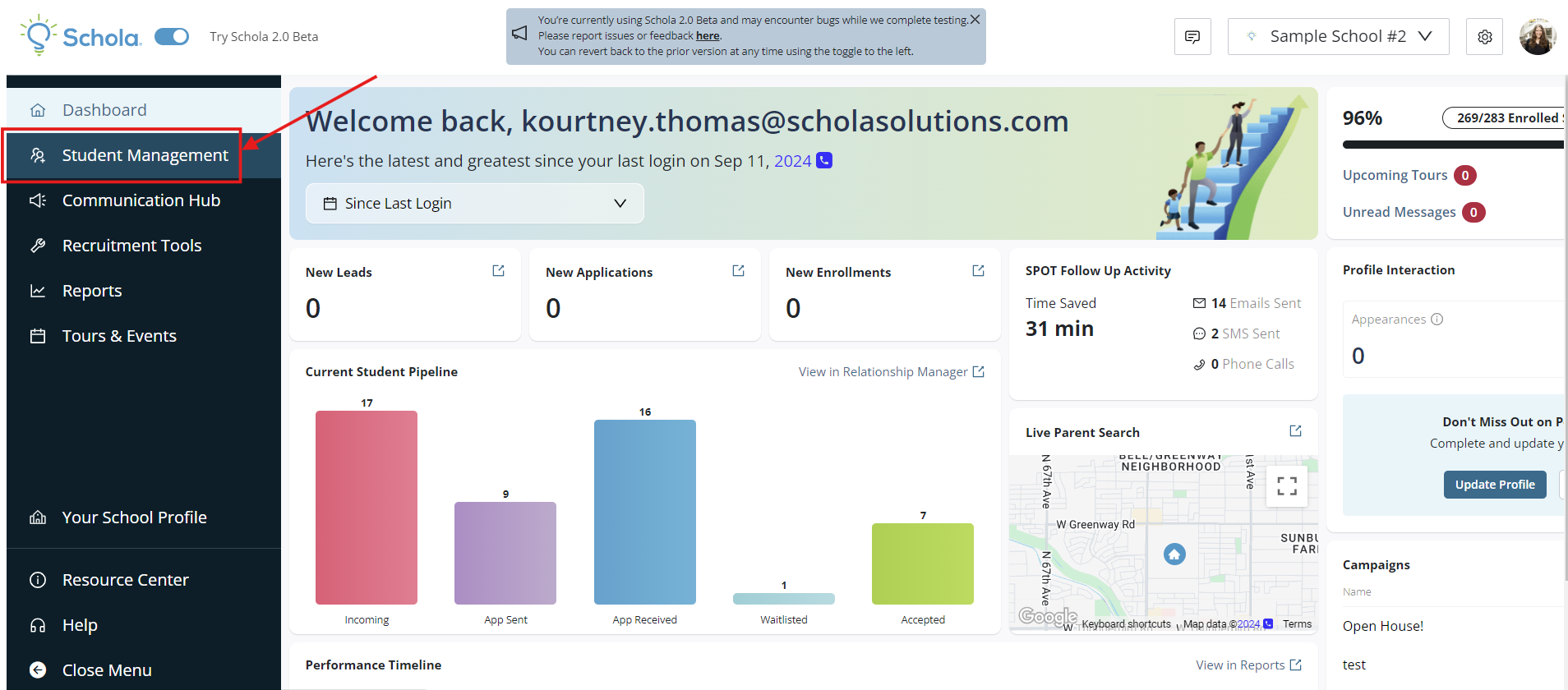Click the Appearances info icon
Viewport: 1568px width, 690px height.
pos(1437,320)
